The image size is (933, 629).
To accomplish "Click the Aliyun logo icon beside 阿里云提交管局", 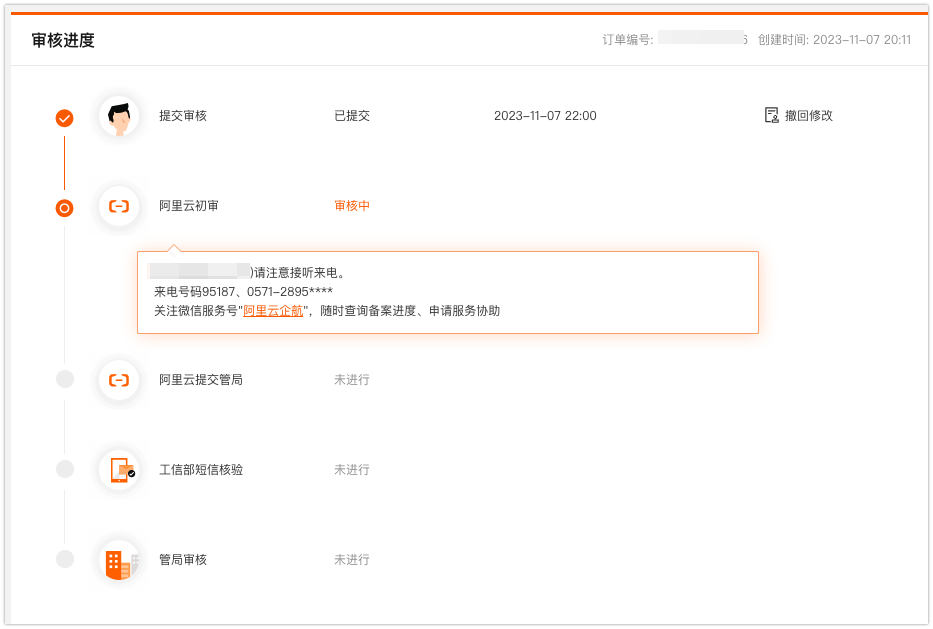I will tap(119, 380).
